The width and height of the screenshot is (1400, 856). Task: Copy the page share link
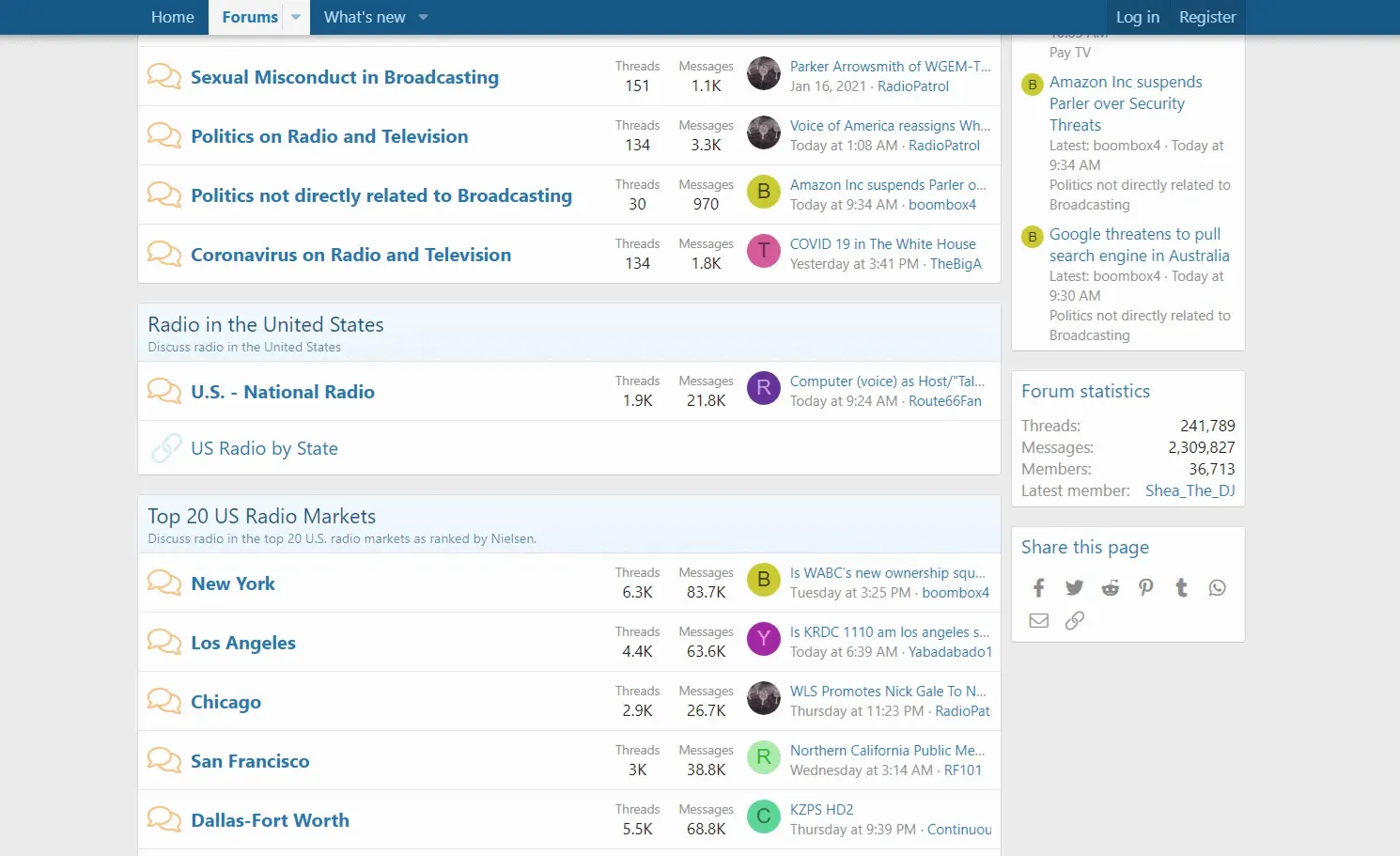1074,620
